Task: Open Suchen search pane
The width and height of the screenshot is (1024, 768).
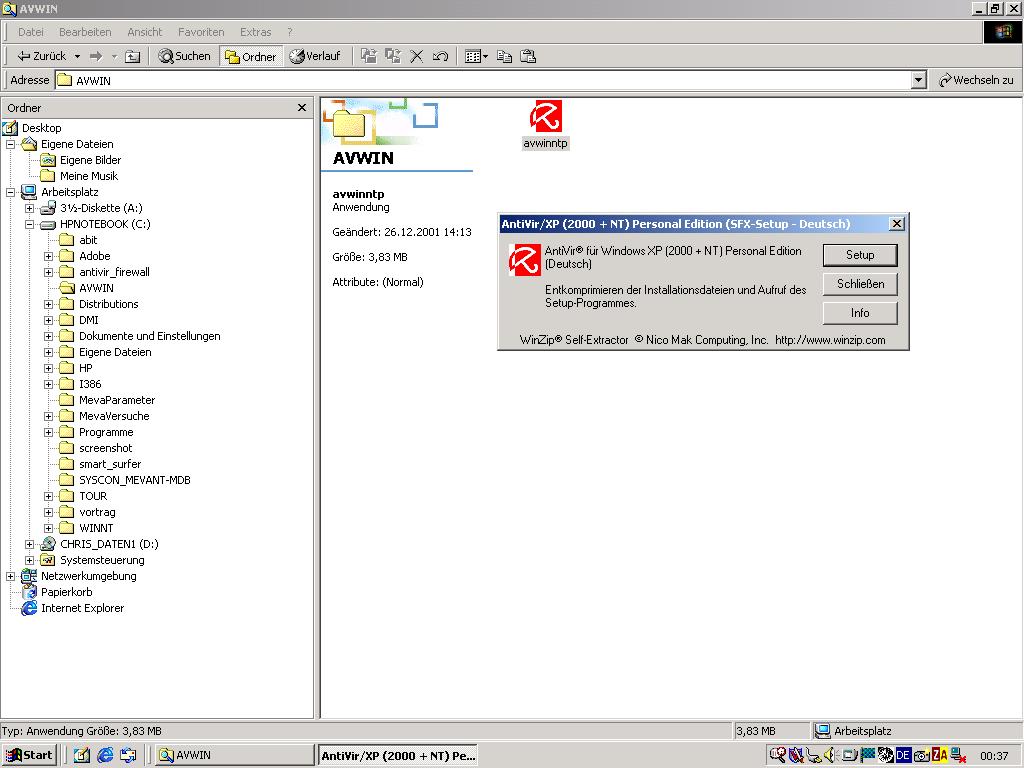Action: (x=185, y=57)
